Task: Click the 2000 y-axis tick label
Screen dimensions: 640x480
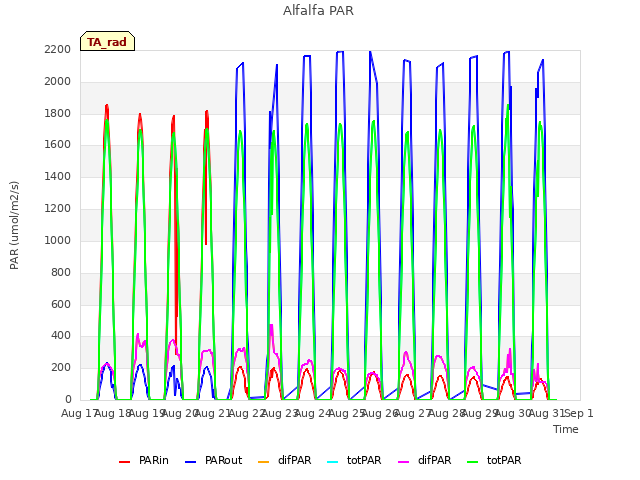Action: (x=58, y=82)
